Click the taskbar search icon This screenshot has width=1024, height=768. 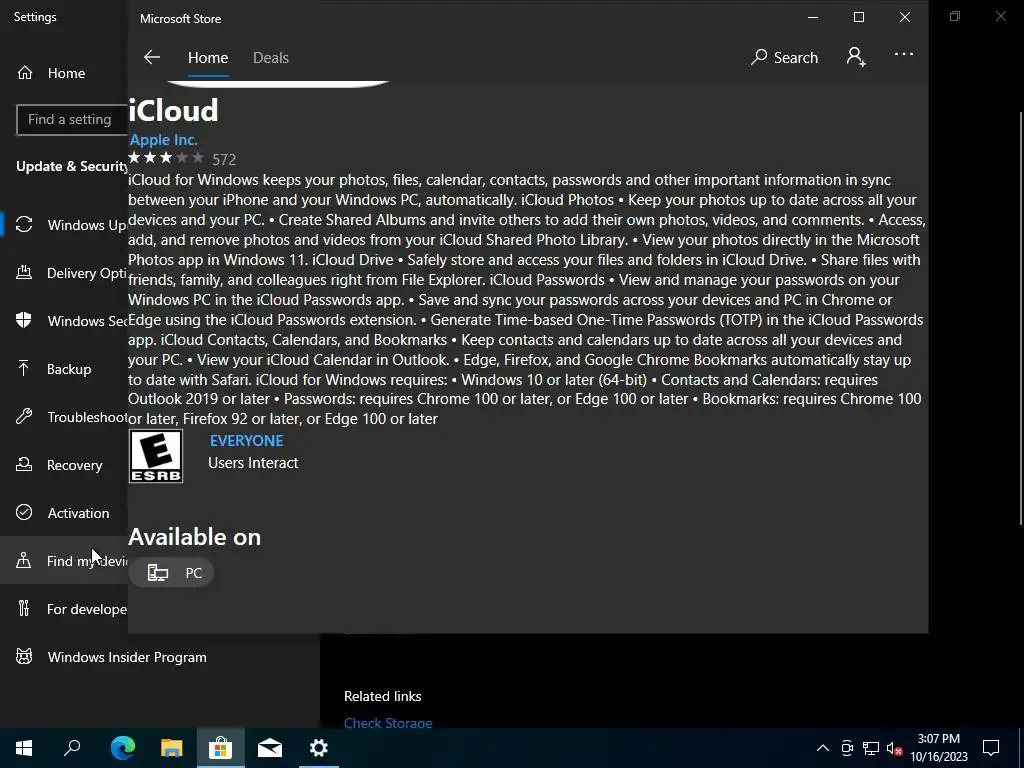pos(72,748)
